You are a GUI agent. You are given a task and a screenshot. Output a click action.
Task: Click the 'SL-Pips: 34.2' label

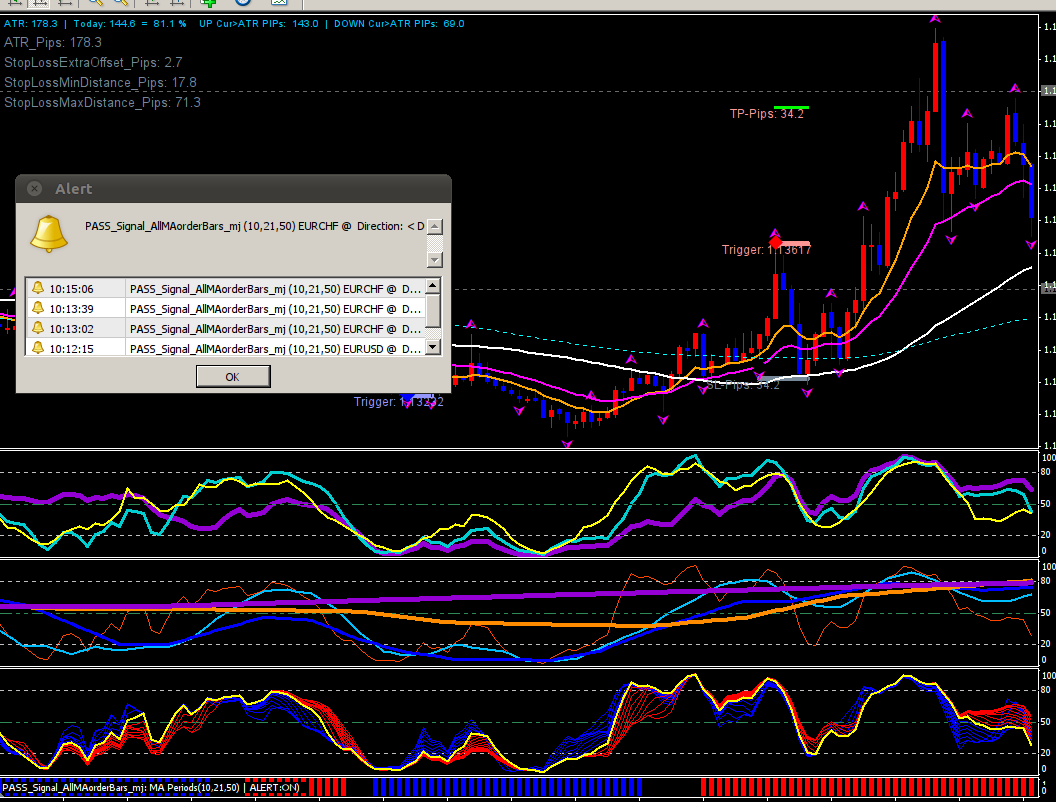click(743, 385)
